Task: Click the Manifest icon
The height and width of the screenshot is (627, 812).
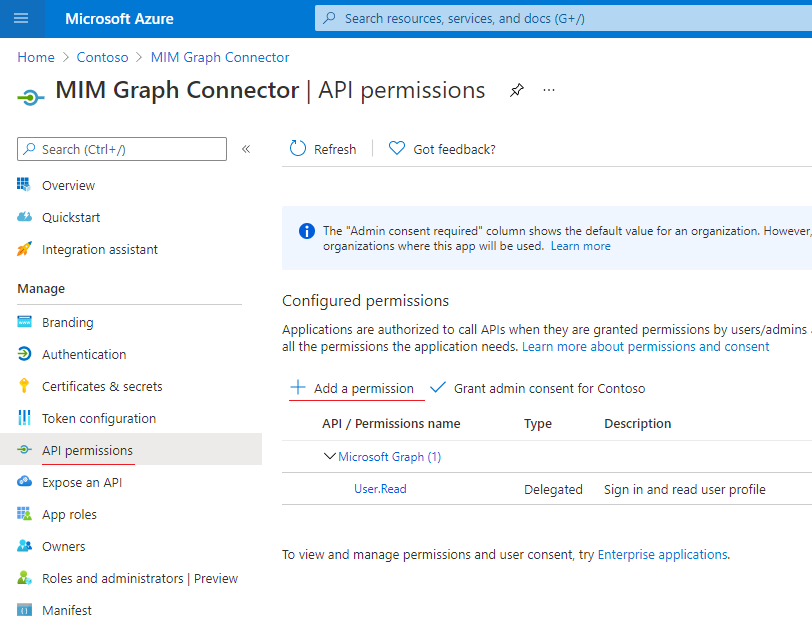Action: [24, 610]
